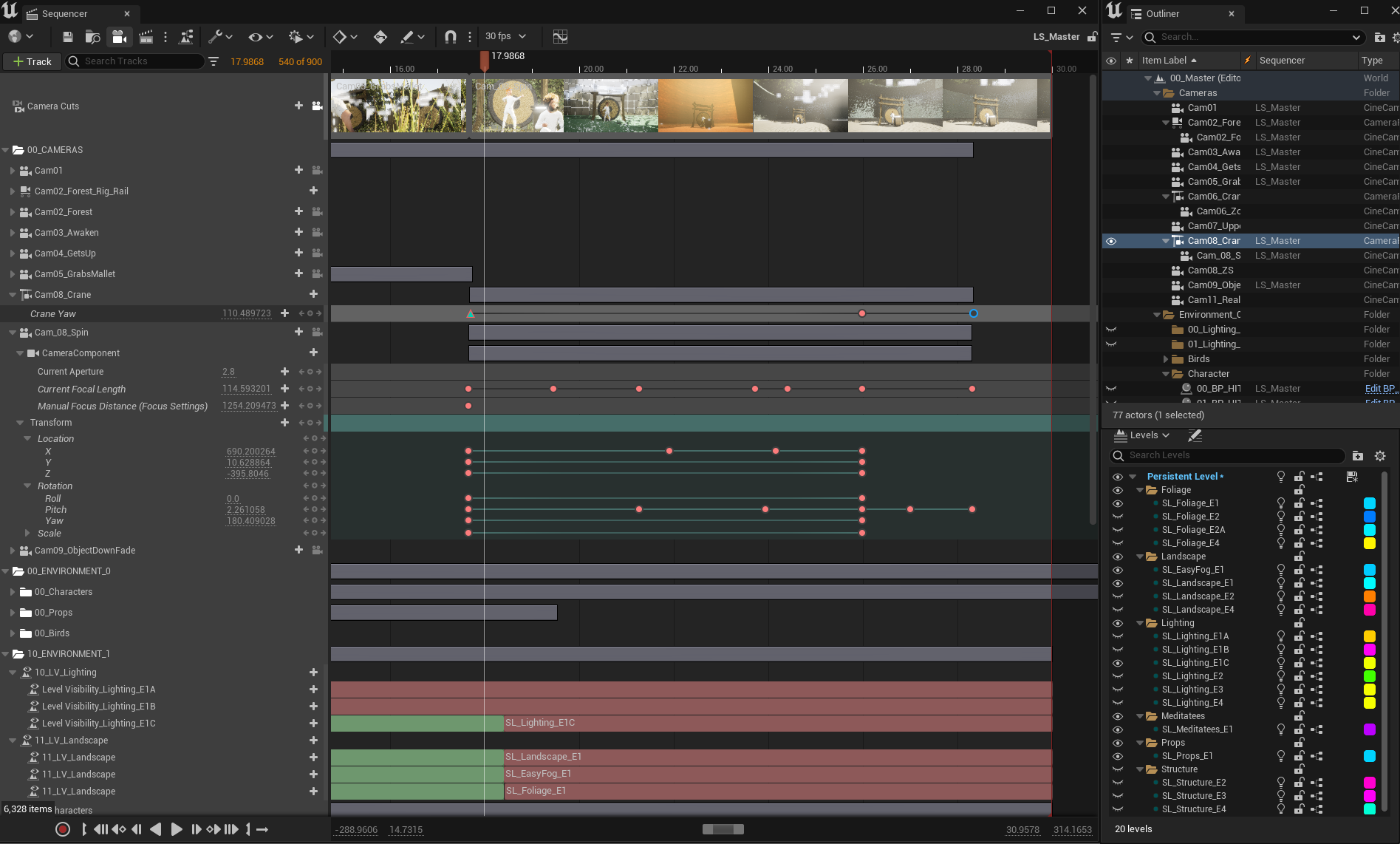
Task: Click the auto-key key icon
Action: pos(380,37)
